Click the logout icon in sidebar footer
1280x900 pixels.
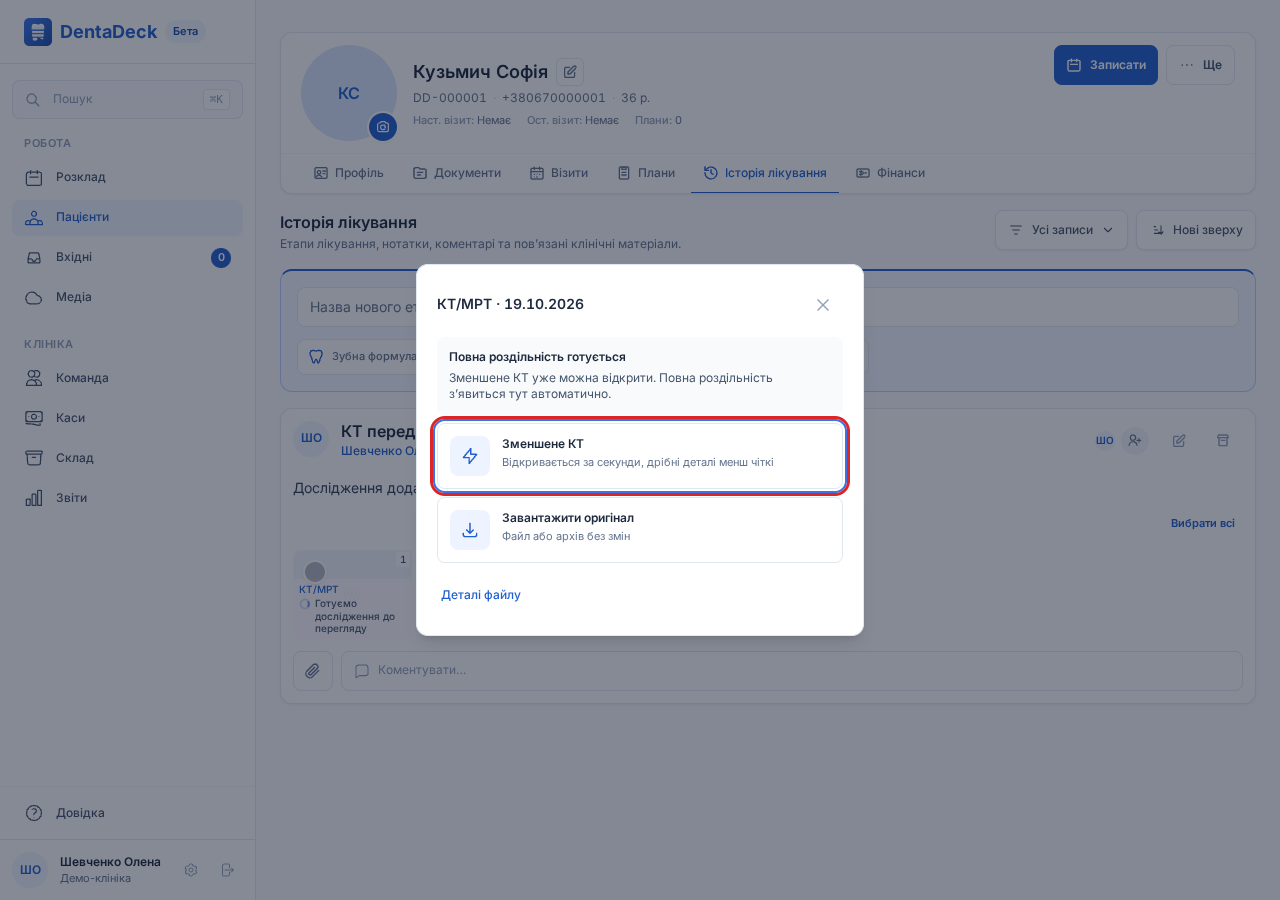point(227,870)
